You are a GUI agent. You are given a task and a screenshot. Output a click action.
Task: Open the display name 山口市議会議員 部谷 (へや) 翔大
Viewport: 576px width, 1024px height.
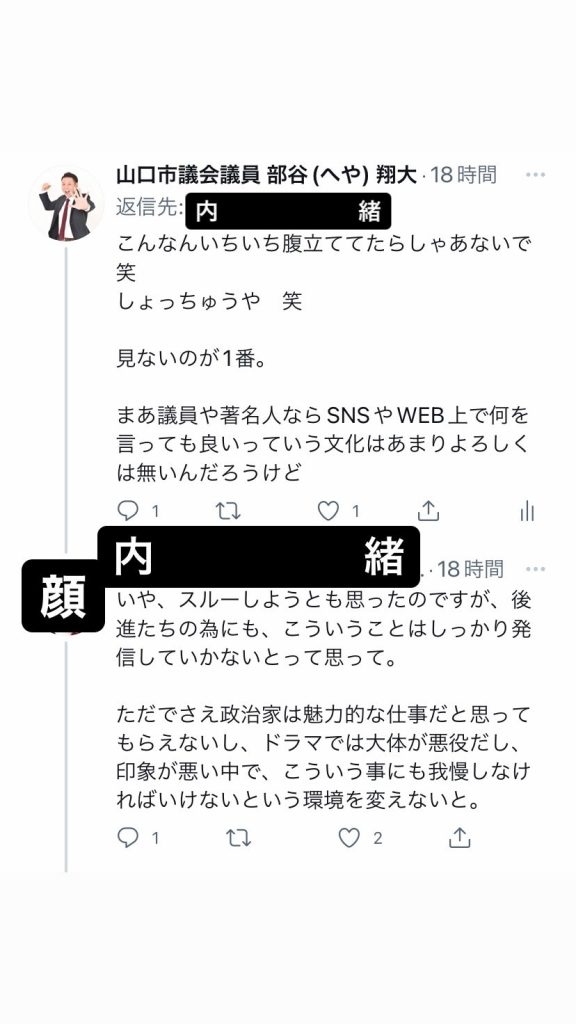(266, 175)
